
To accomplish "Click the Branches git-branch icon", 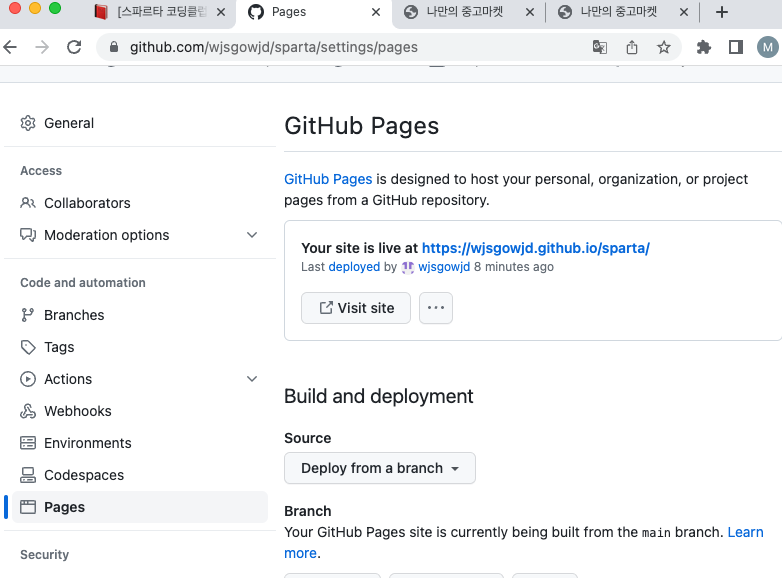I will tap(28, 315).
